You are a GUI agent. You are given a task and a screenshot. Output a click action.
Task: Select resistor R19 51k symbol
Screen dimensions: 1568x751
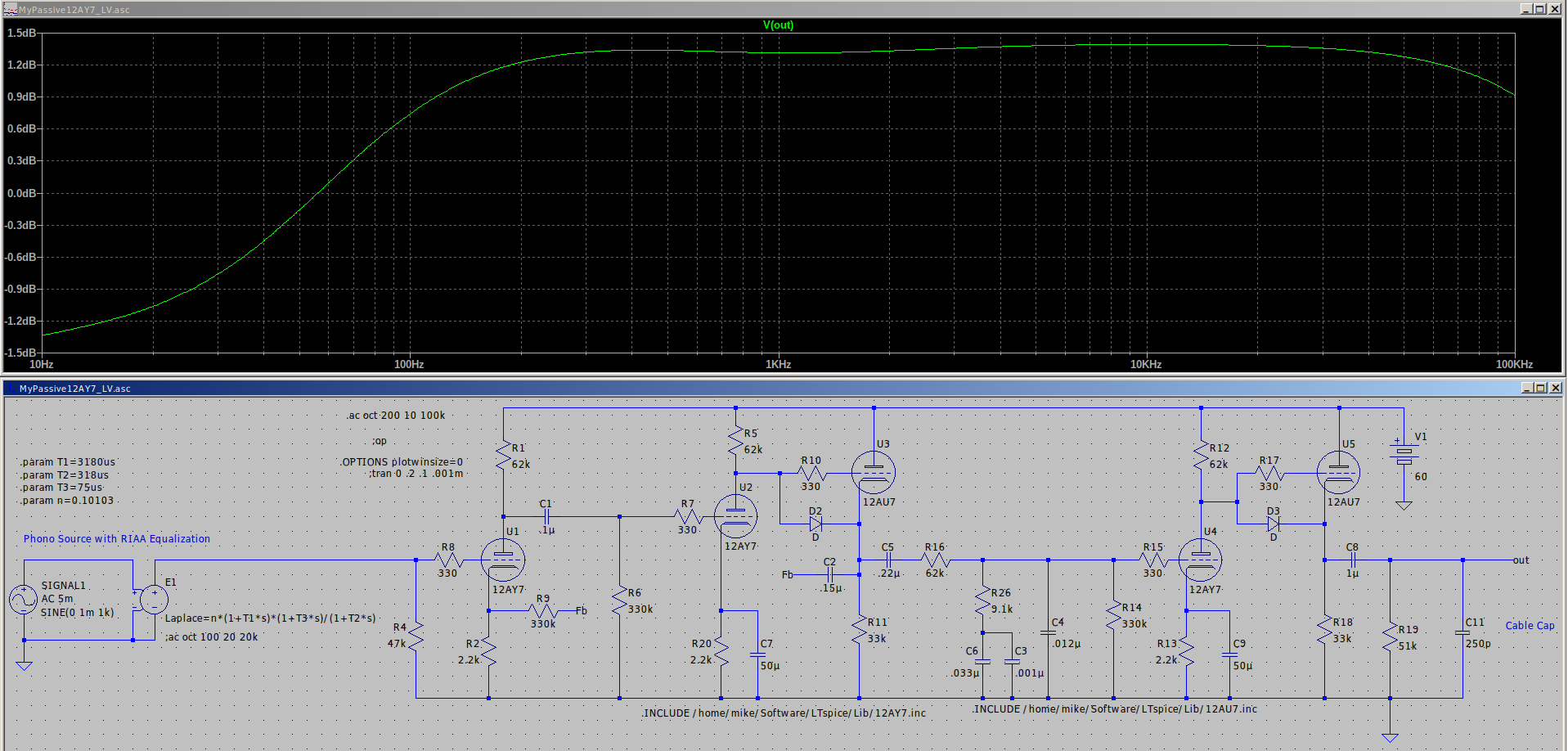(1390, 637)
